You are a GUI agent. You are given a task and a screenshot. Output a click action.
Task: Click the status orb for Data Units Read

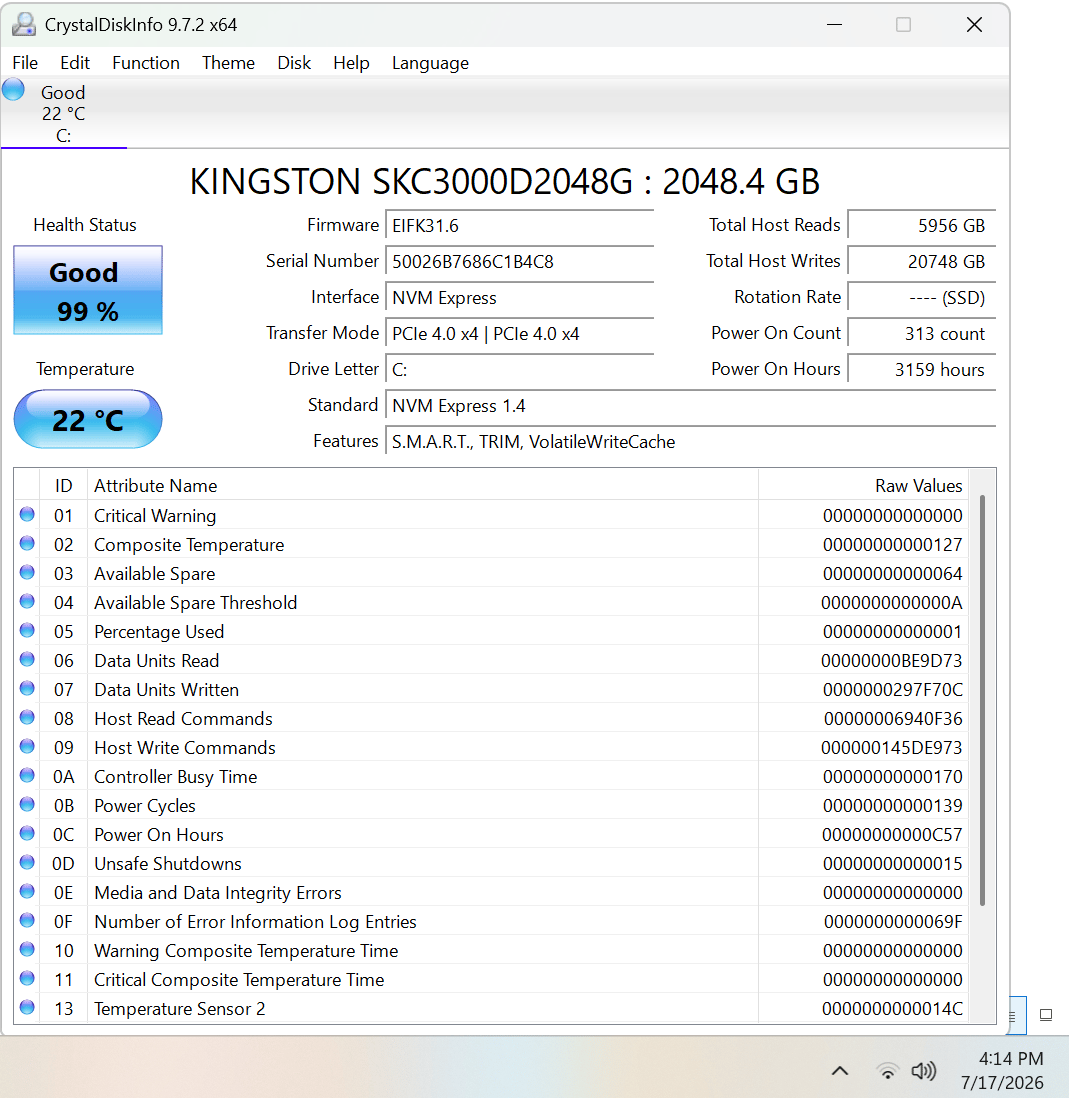tap(27, 660)
